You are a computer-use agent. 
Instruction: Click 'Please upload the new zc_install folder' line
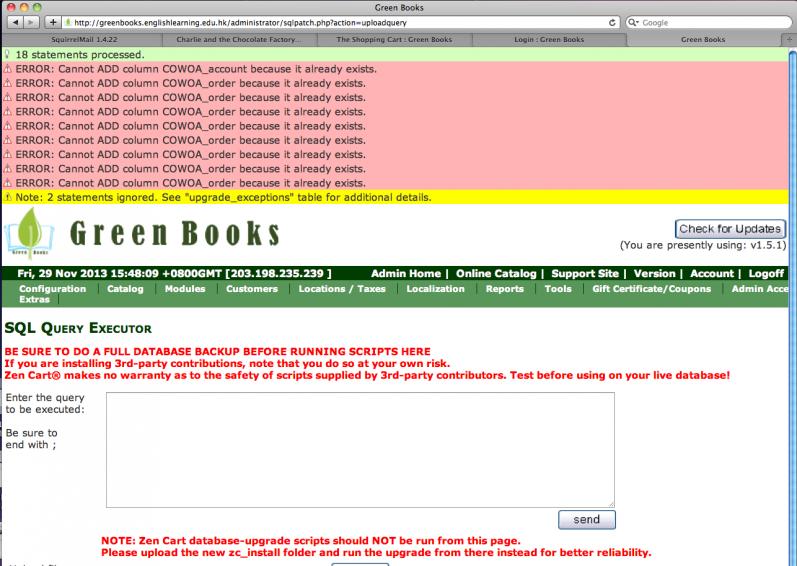[376, 552]
